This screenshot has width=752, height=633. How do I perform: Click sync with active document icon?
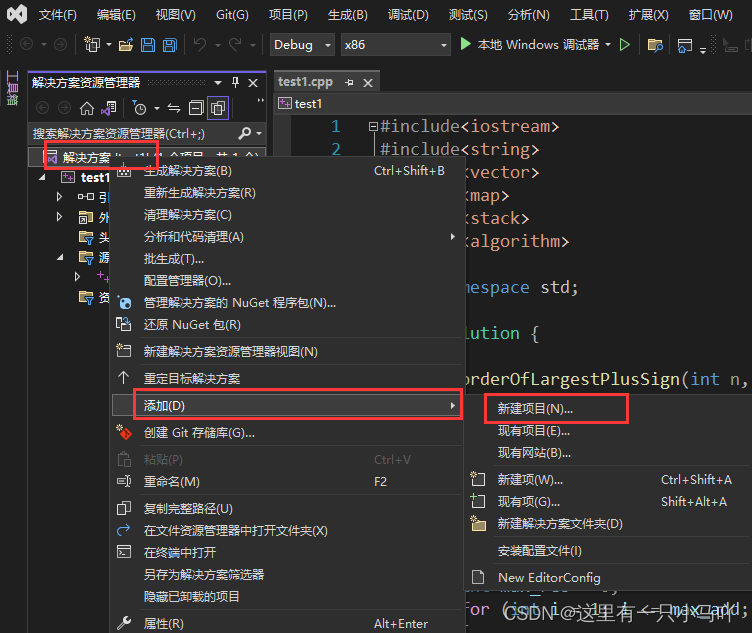point(174,108)
